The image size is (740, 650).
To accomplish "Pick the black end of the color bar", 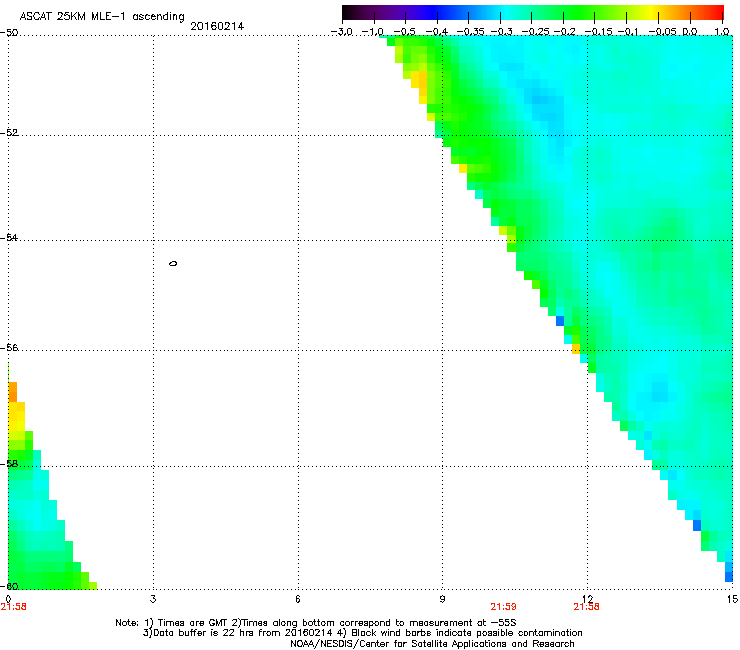I will 347,13.
